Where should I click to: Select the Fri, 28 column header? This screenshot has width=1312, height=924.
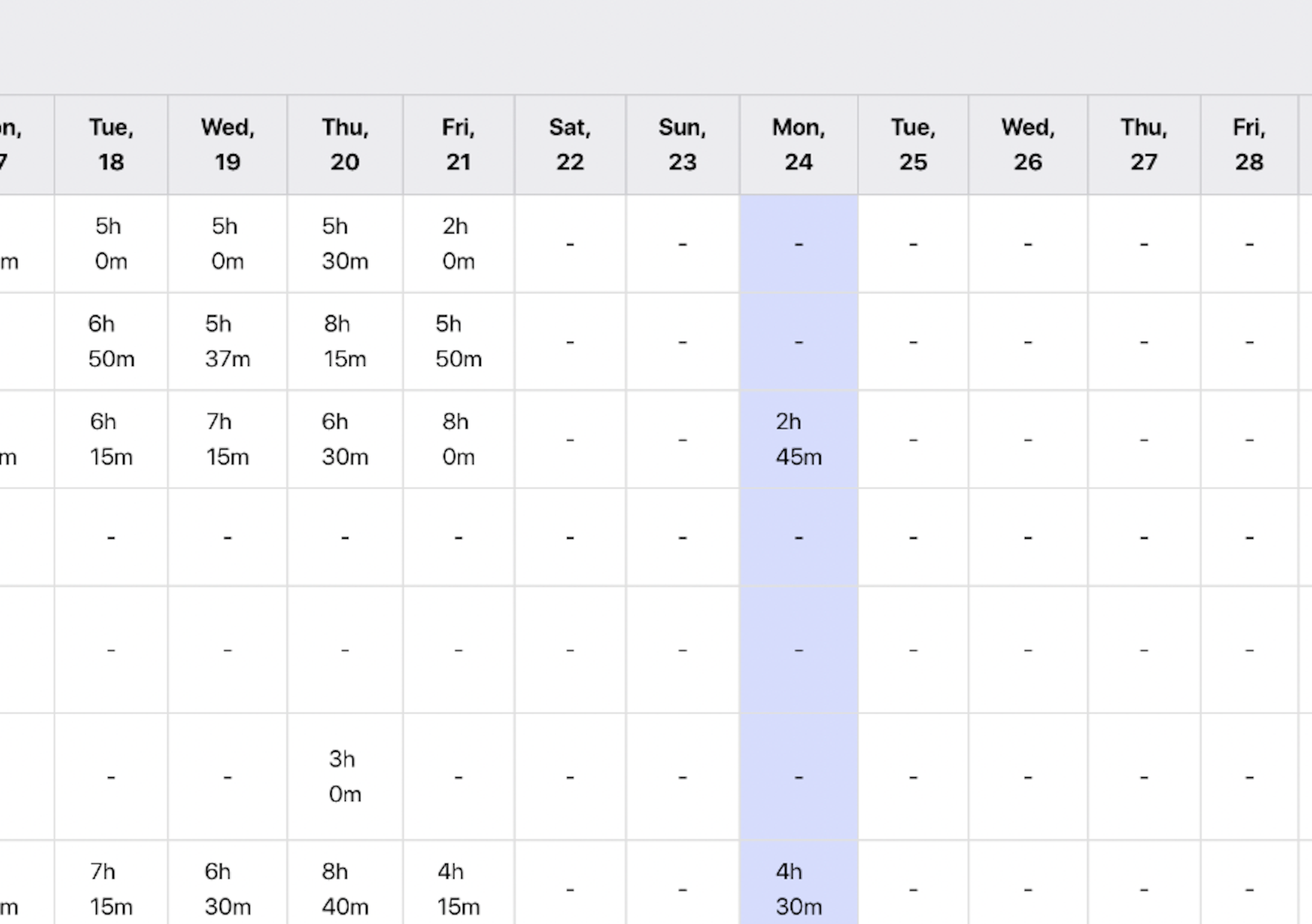point(1249,145)
